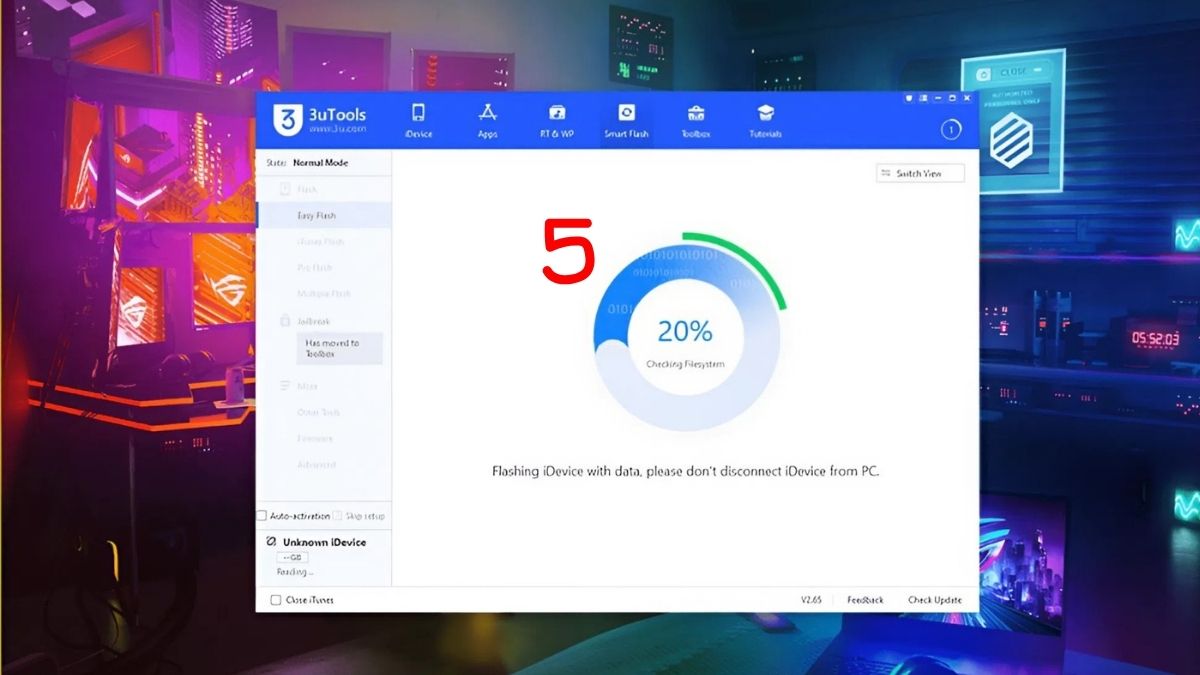Switch to the Easy Flash tab

click(x=316, y=215)
